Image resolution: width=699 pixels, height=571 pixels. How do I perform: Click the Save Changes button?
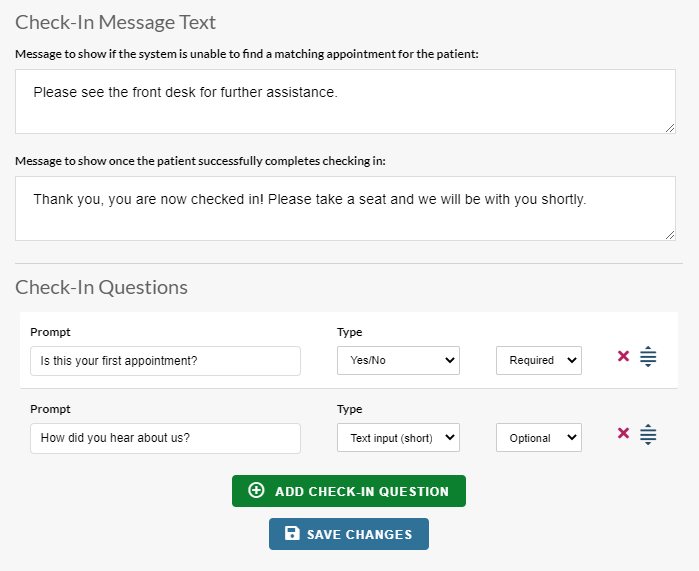tap(349, 534)
